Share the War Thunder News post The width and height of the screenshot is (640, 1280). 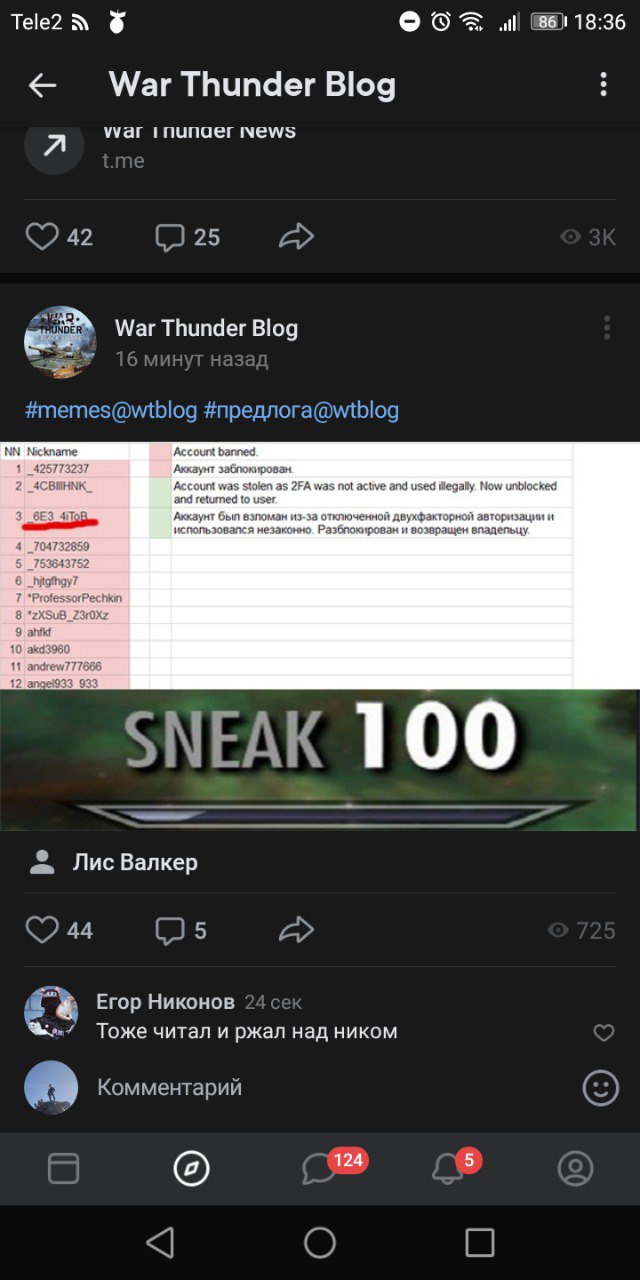[296, 237]
